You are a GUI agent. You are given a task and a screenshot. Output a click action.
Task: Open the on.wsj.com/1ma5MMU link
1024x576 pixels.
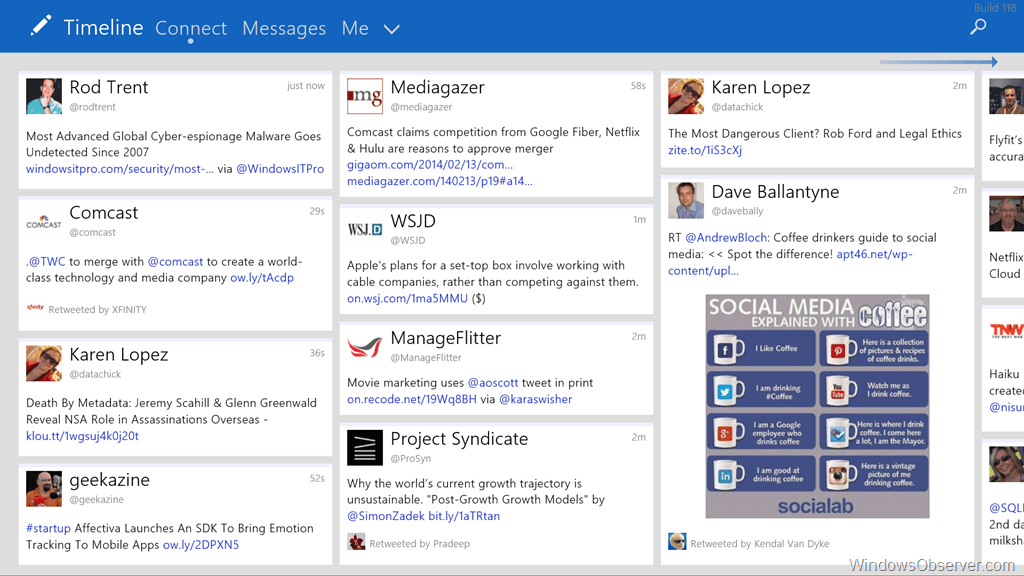tap(408, 298)
